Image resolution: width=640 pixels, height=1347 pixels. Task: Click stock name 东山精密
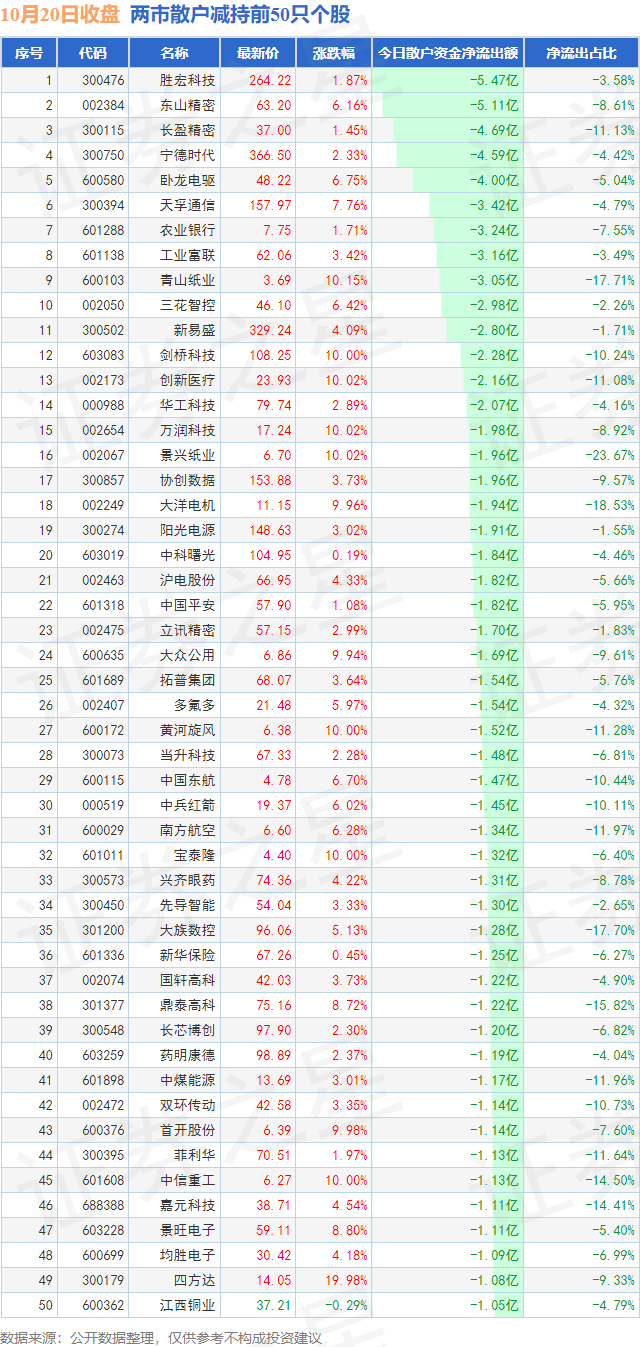pos(187,105)
